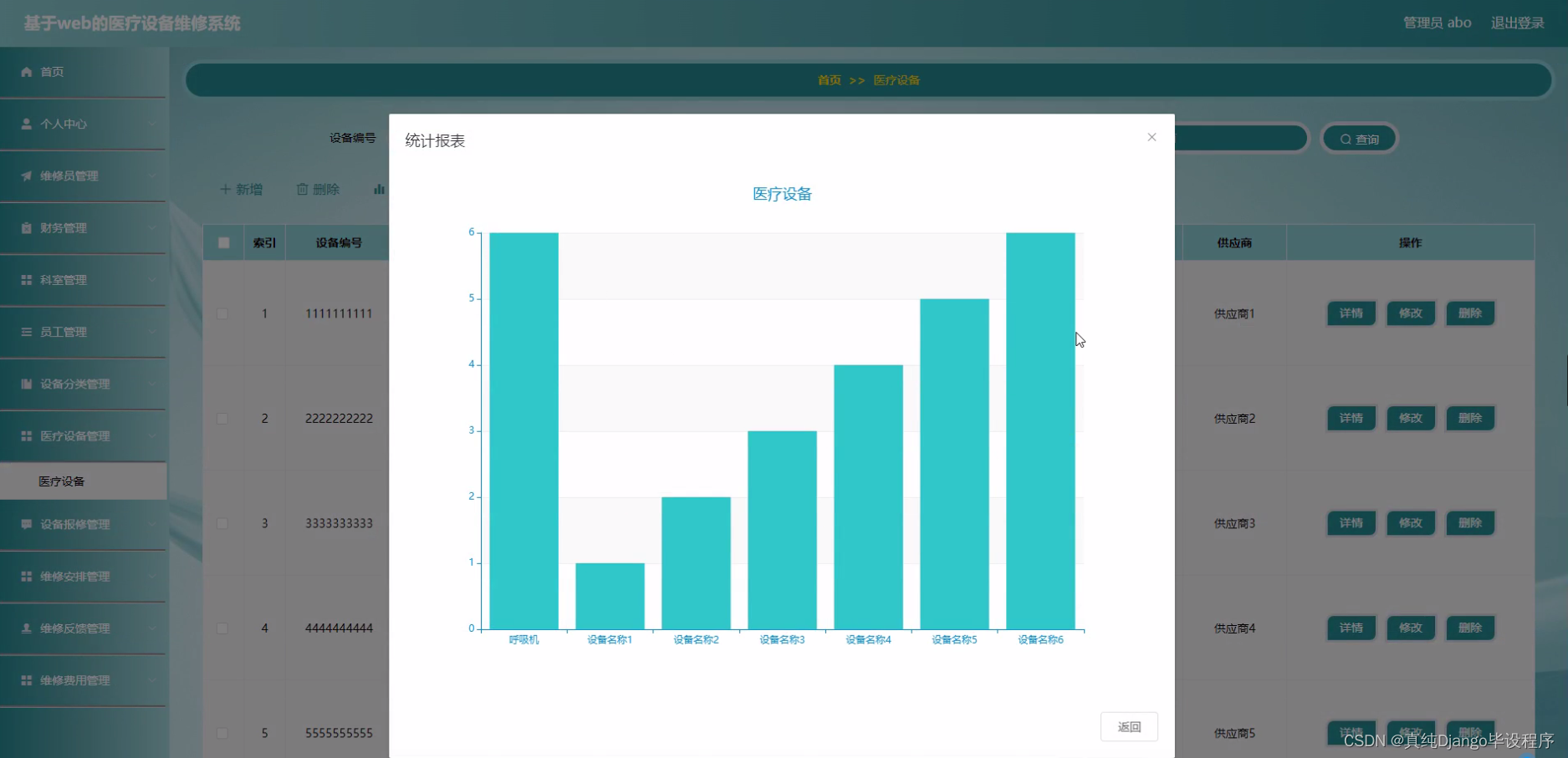This screenshot has height=758, width=1568.
Task: Collapse the 医疗设备管理 section
Action: pos(152,435)
